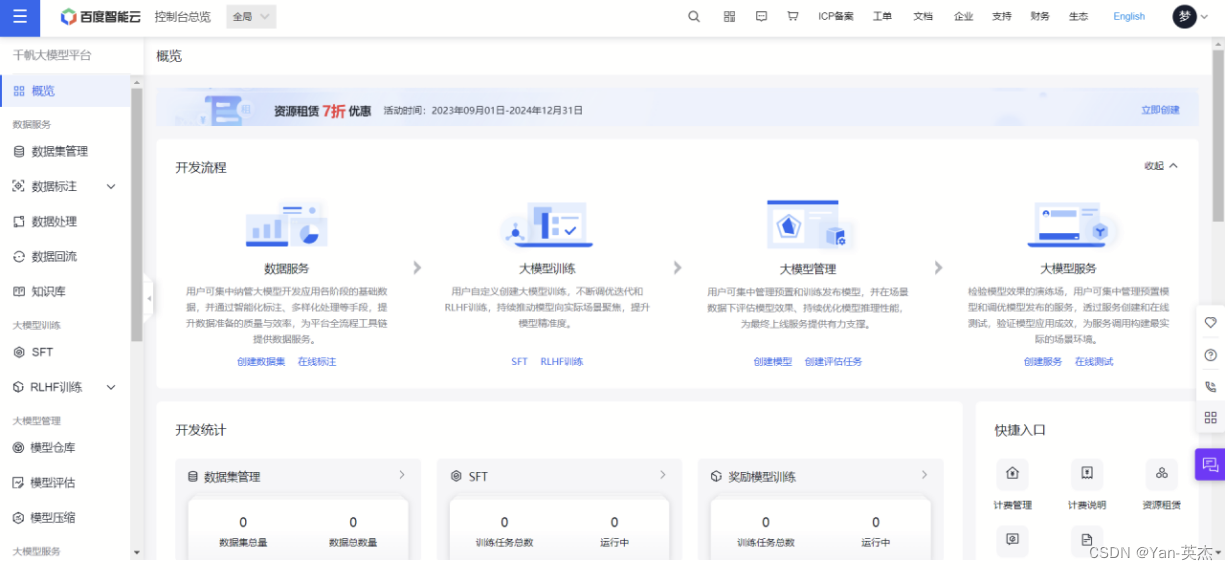Open 计费管理 shortcut icon
This screenshot has width=1228, height=570.
pyautogui.click(x=1012, y=474)
